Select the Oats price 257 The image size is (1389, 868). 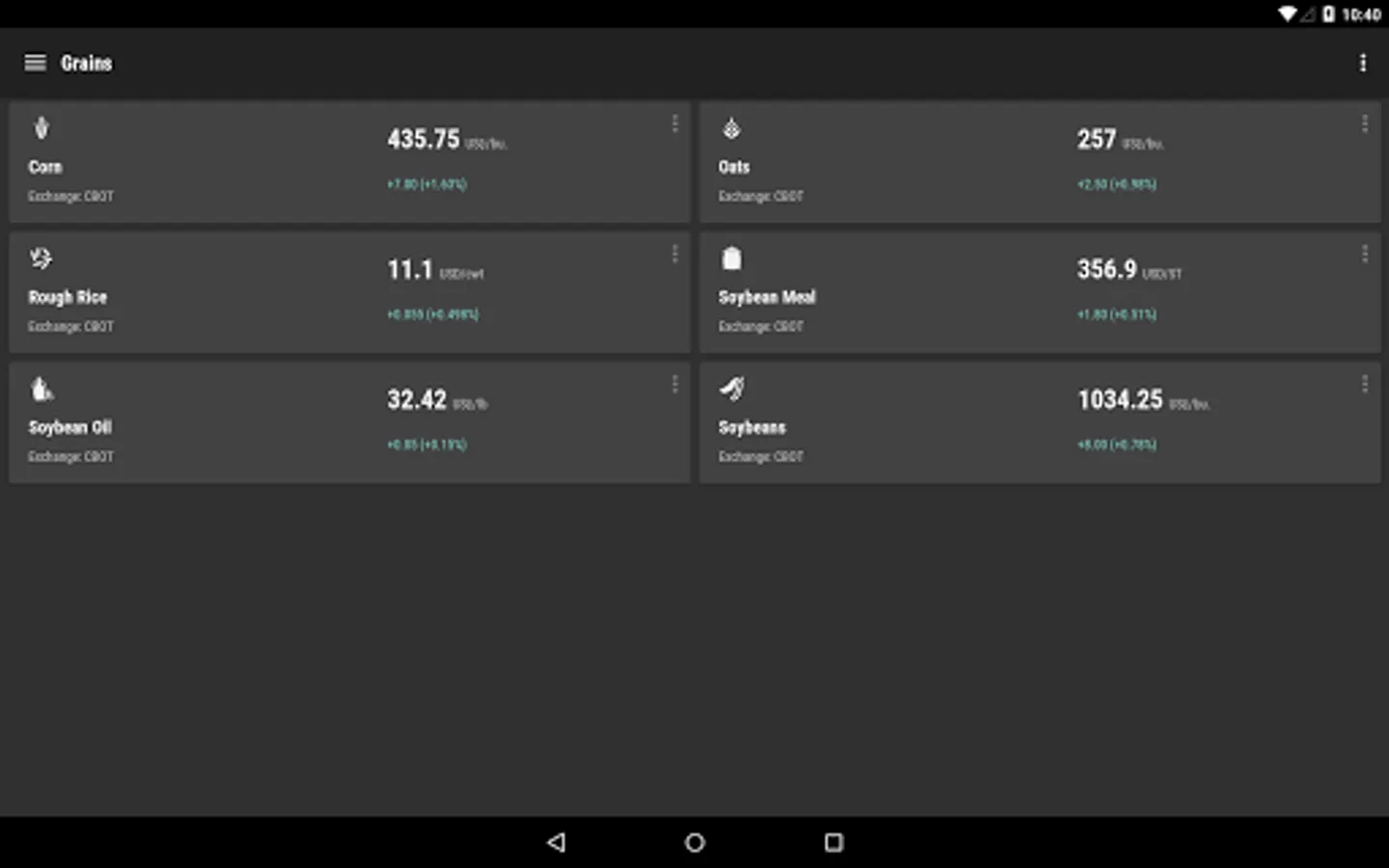1097,139
